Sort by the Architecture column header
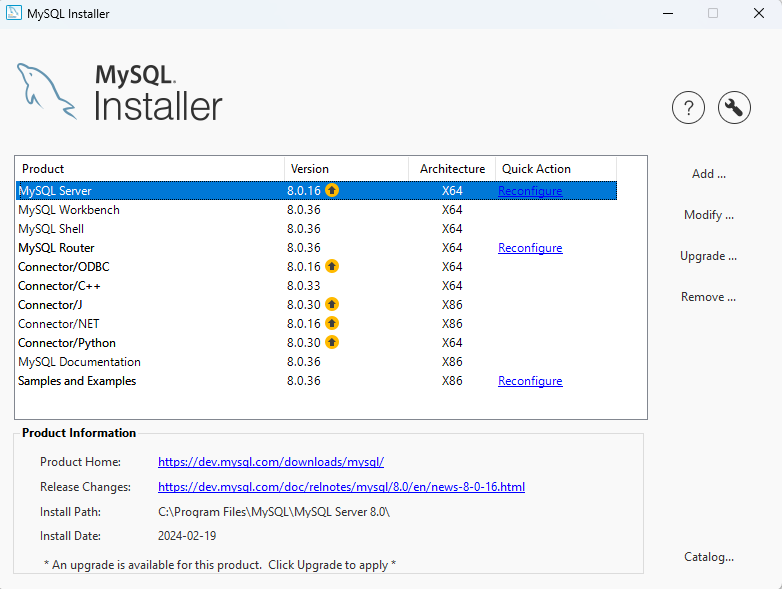The height and width of the screenshot is (589, 782). pos(452,169)
